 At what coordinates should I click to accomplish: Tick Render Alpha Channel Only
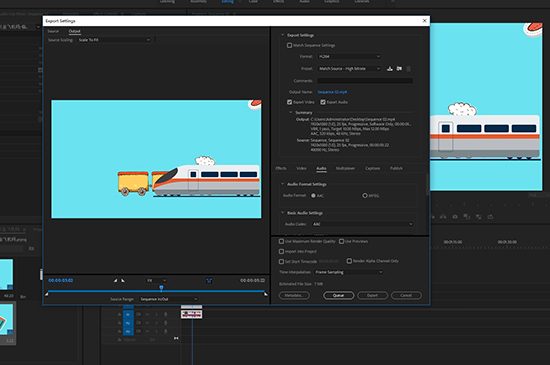tap(349, 261)
